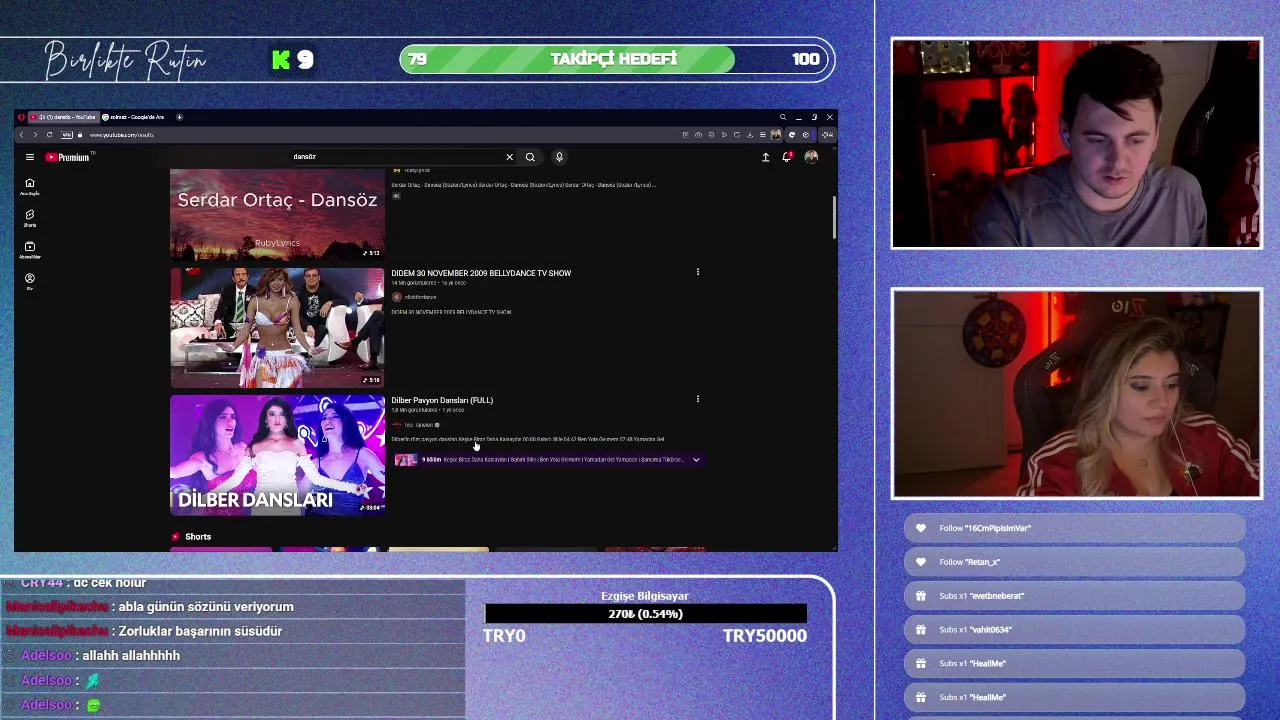The image size is (1280, 720).
Task: Open Shorts from the sidebar
Action: point(30,219)
